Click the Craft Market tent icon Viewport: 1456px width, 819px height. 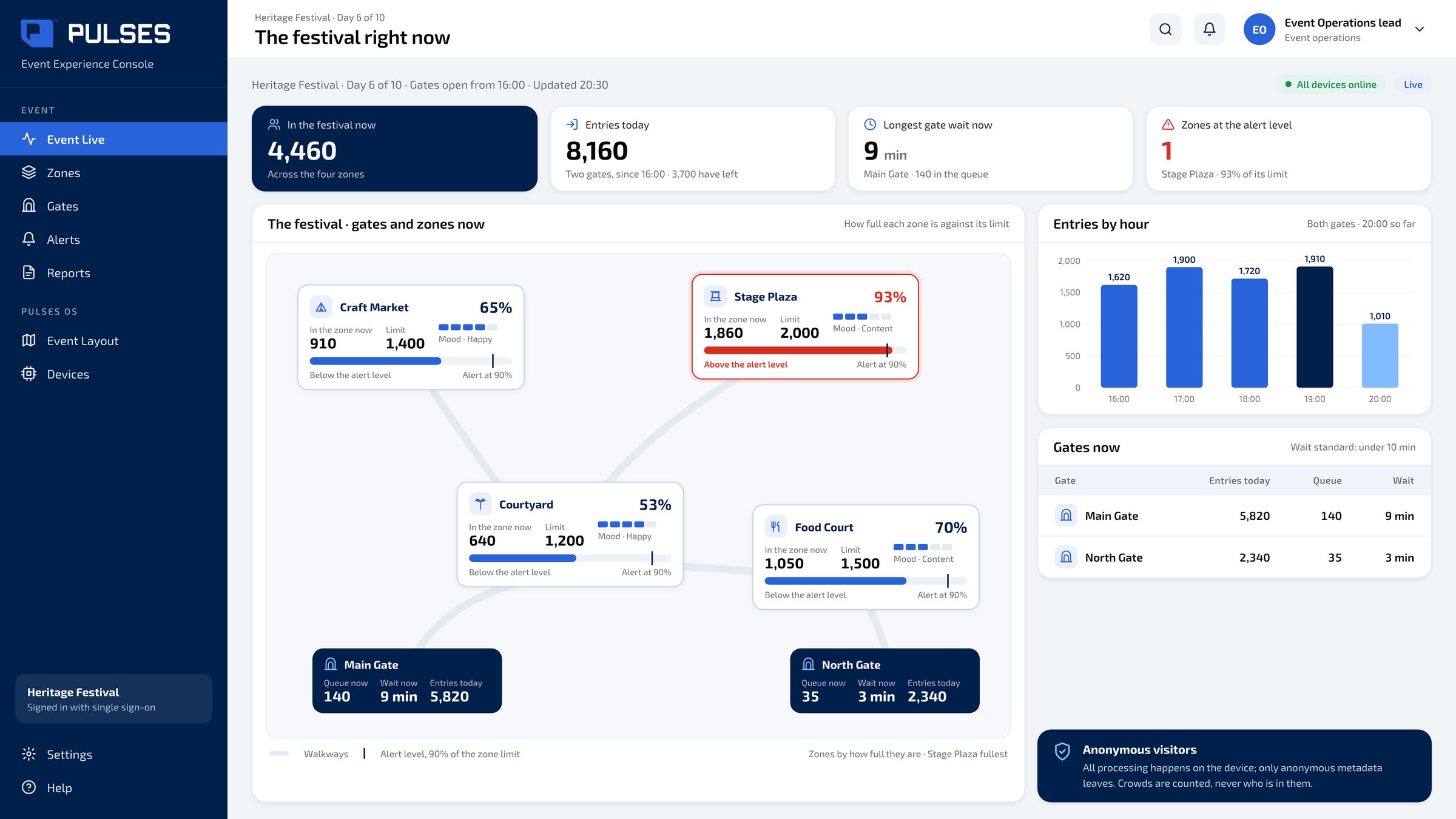click(x=321, y=307)
